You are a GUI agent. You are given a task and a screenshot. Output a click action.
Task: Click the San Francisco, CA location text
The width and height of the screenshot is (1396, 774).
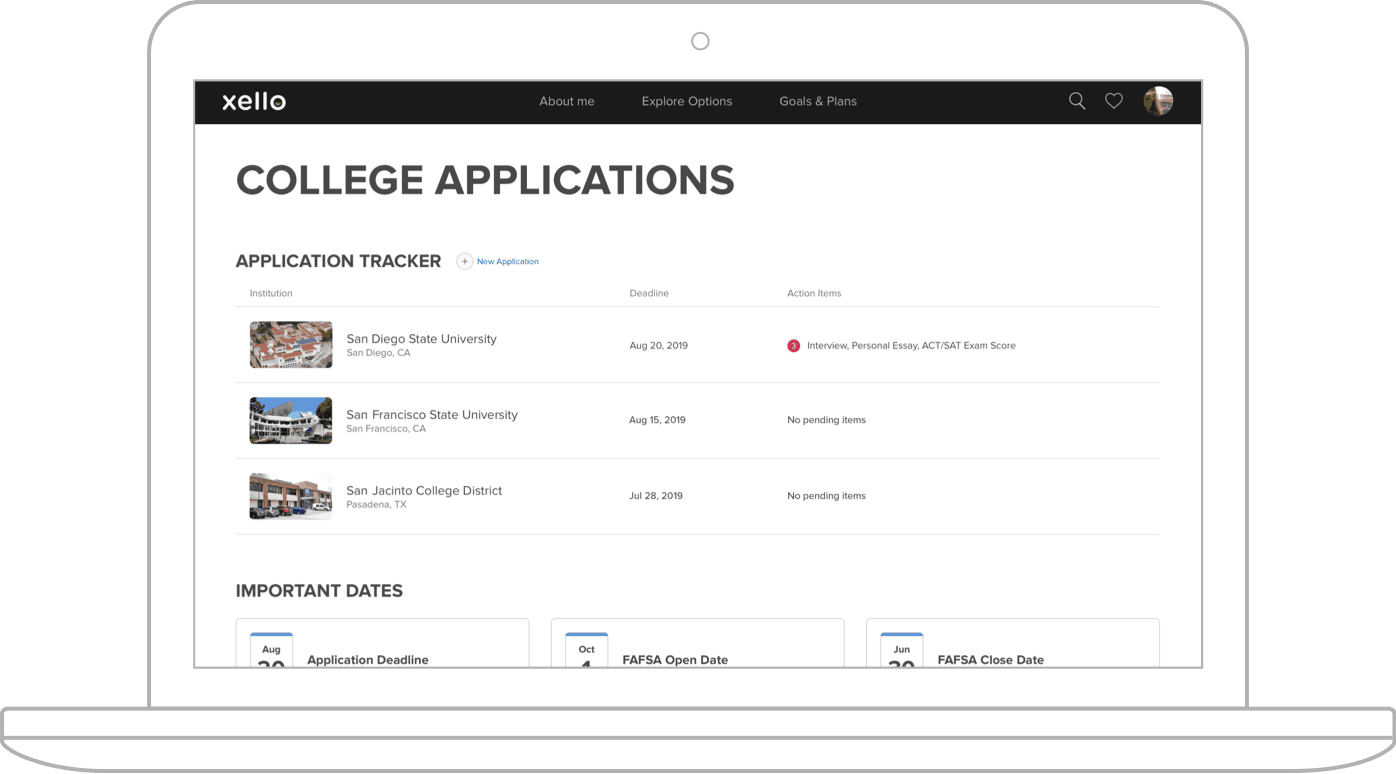point(386,429)
